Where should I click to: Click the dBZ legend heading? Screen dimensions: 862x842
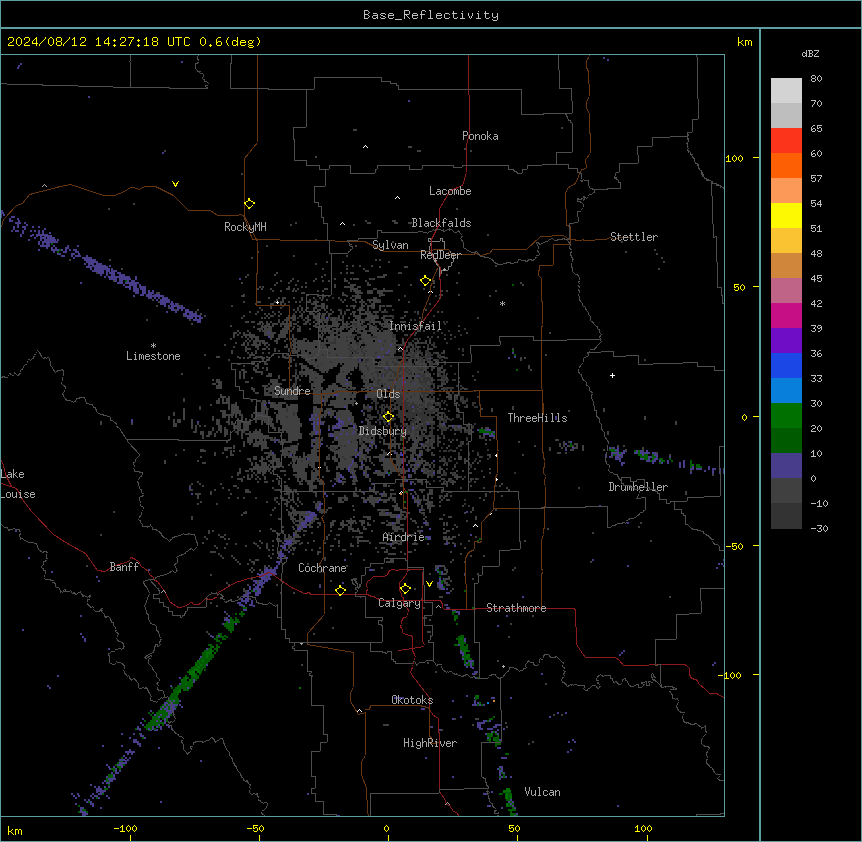810,53
